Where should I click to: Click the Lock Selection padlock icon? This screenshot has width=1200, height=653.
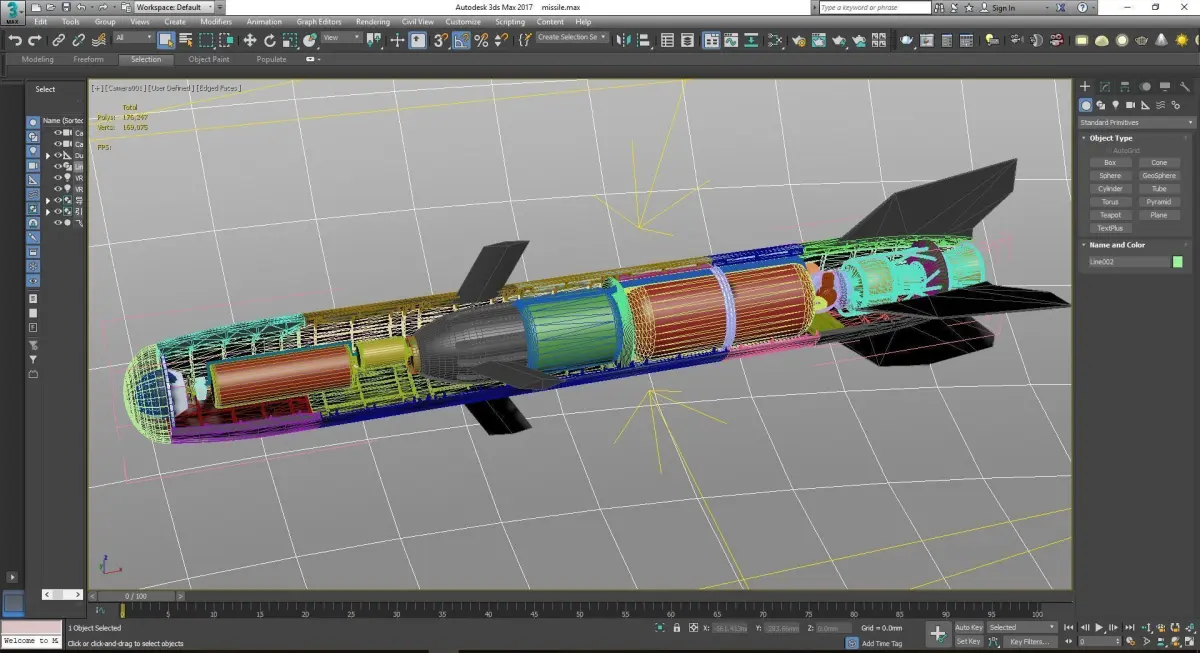pos(677,628)
